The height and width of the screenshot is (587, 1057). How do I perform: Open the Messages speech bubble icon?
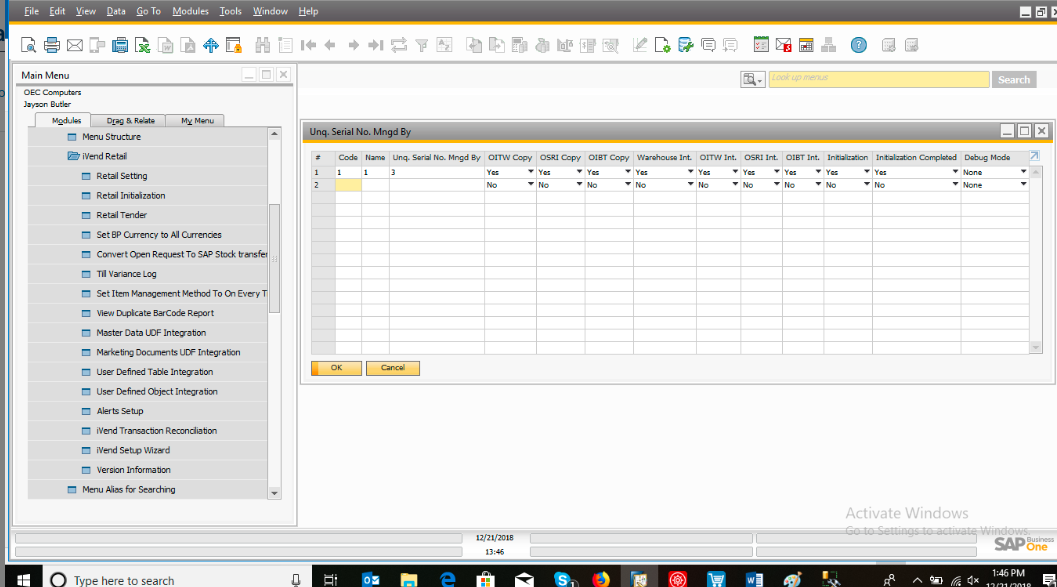(x=708, y=45)
